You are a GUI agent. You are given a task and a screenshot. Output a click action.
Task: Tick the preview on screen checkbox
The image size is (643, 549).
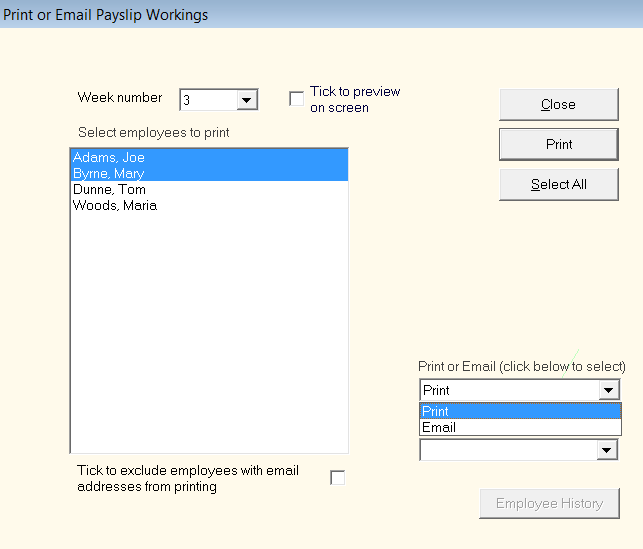[x=296, y=99]
